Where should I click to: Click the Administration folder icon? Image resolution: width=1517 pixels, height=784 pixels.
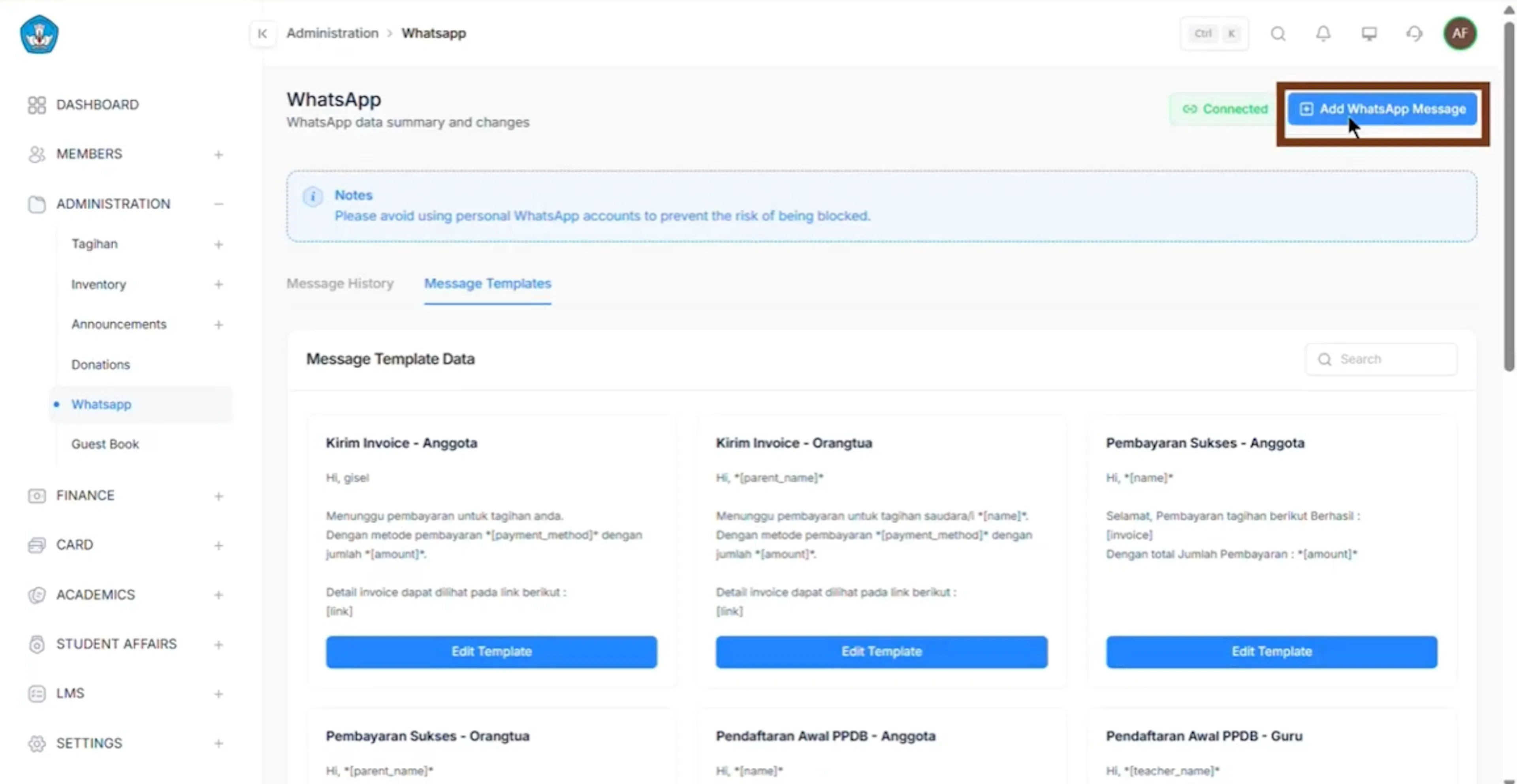coord(36,204)
